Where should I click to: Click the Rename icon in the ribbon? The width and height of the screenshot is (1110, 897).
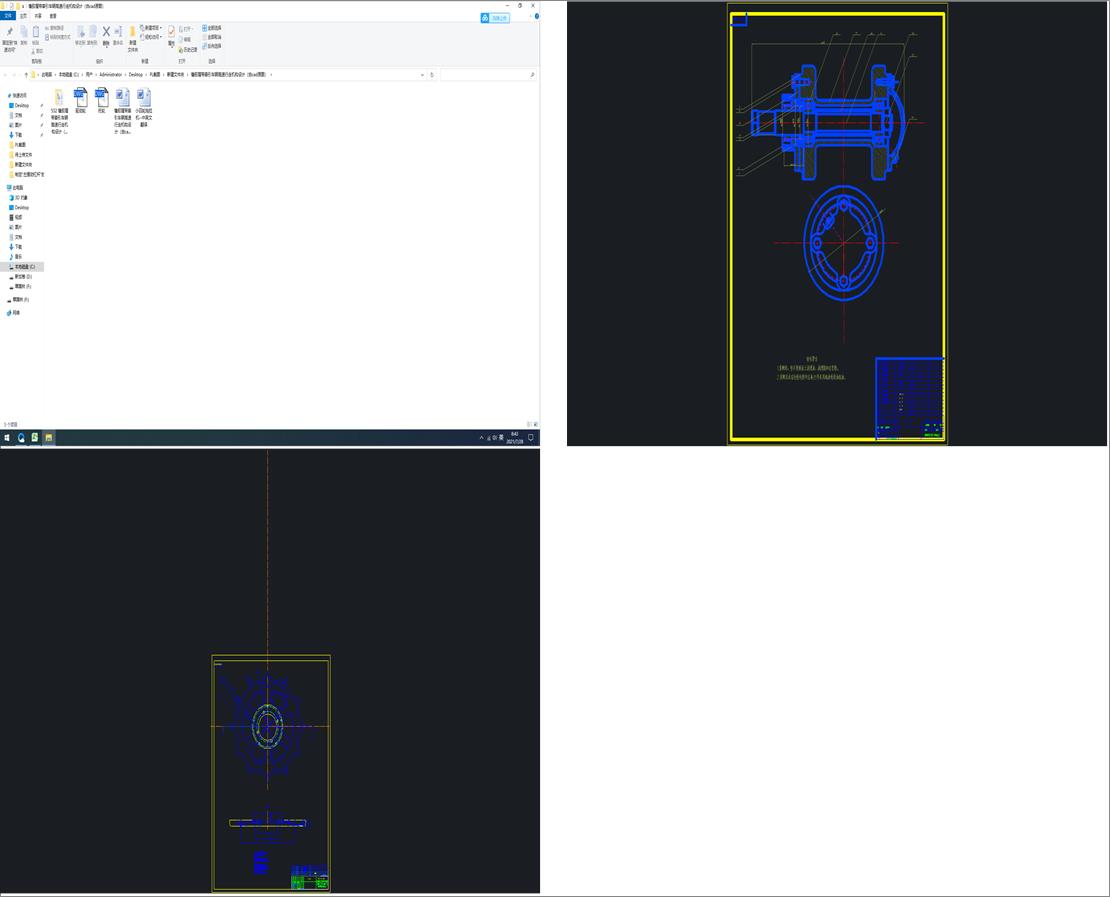(118, 35)
